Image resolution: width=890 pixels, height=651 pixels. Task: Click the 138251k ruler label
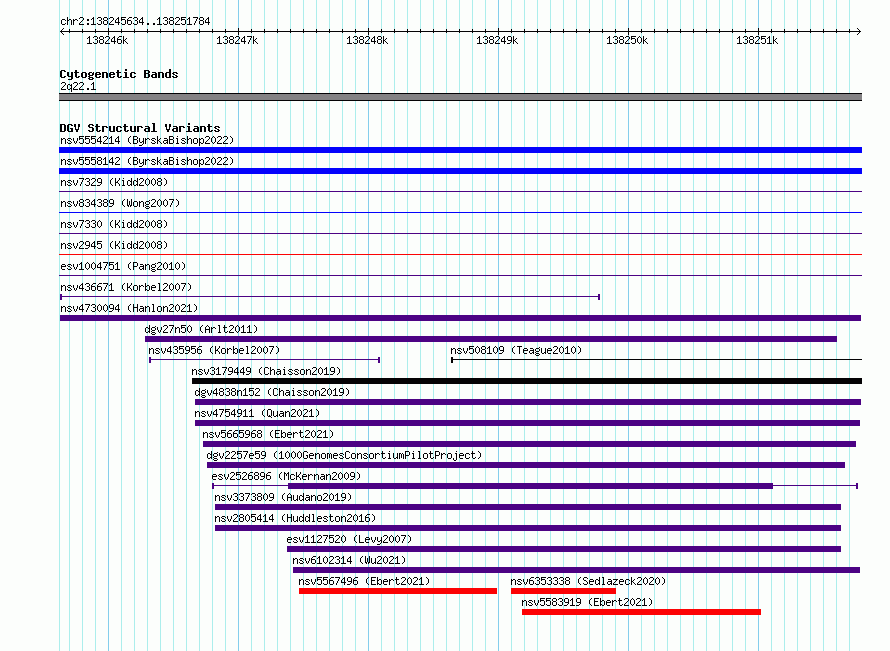click(757, 40)
